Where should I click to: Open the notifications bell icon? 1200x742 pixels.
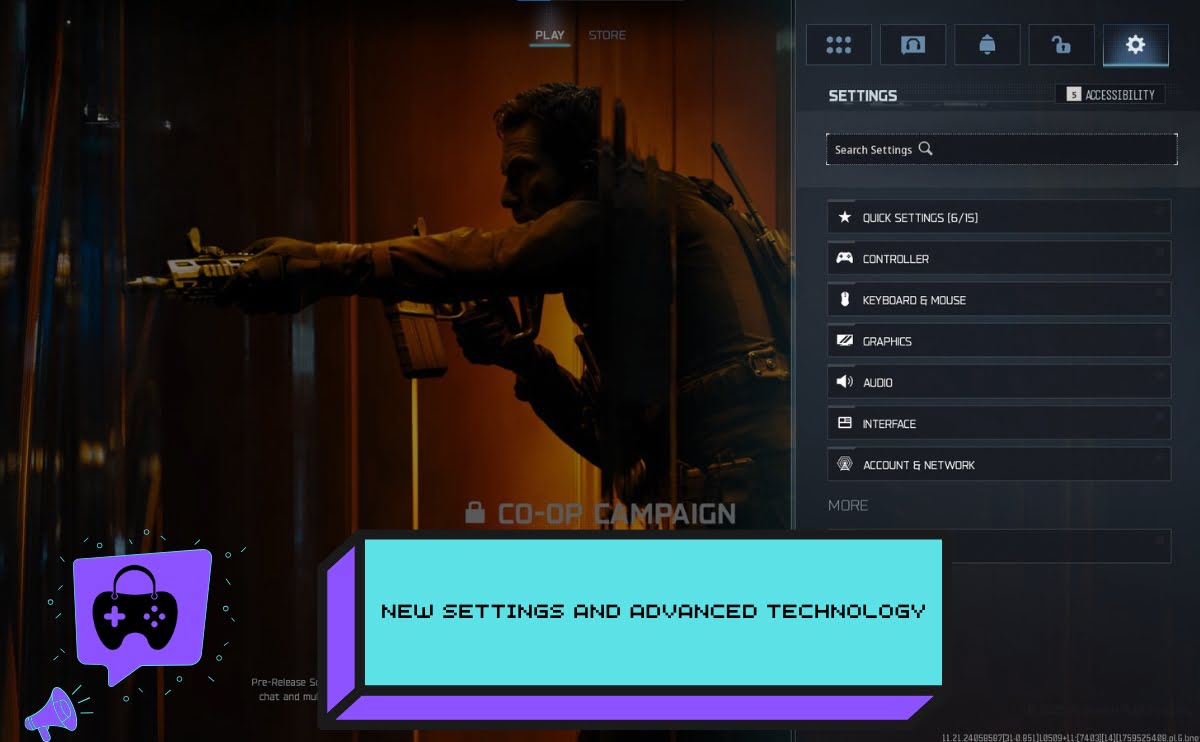click(986, 44)
